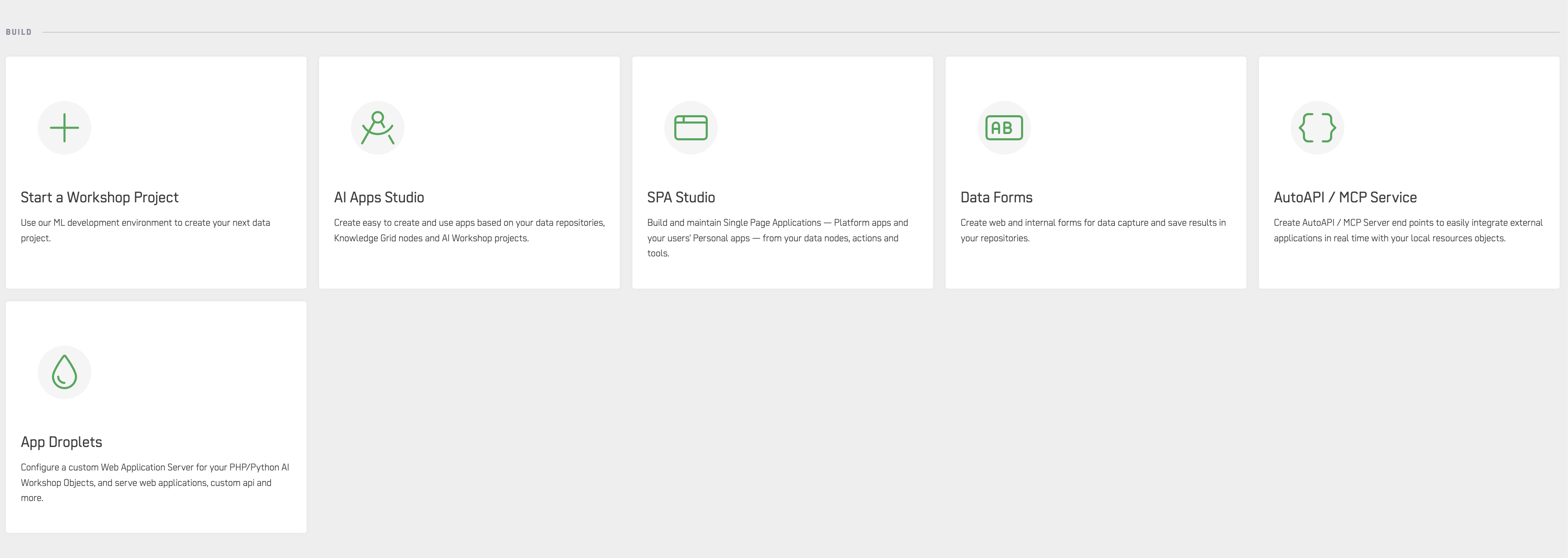The width and height of the screenshot is (1568, 558).
Task: Open the Data Forms title
Action: coord(996,197)
